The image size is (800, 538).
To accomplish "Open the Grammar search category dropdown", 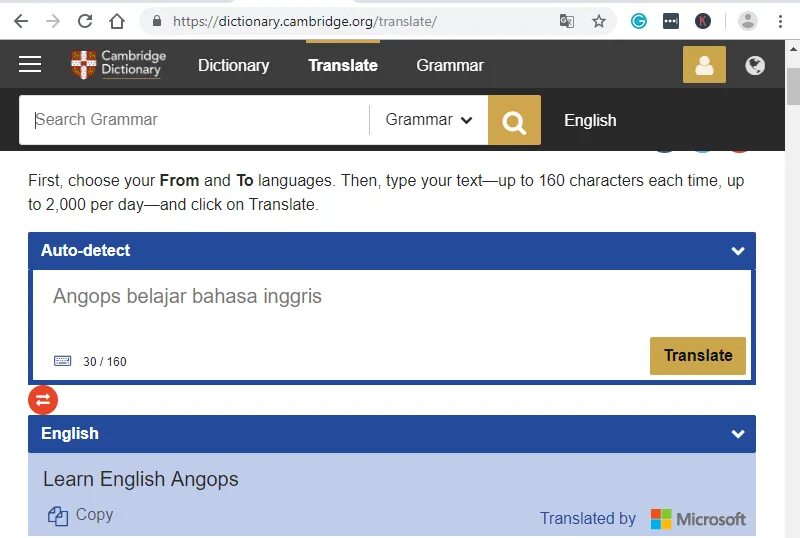I will pyautogui.click(x=429, y=119).
